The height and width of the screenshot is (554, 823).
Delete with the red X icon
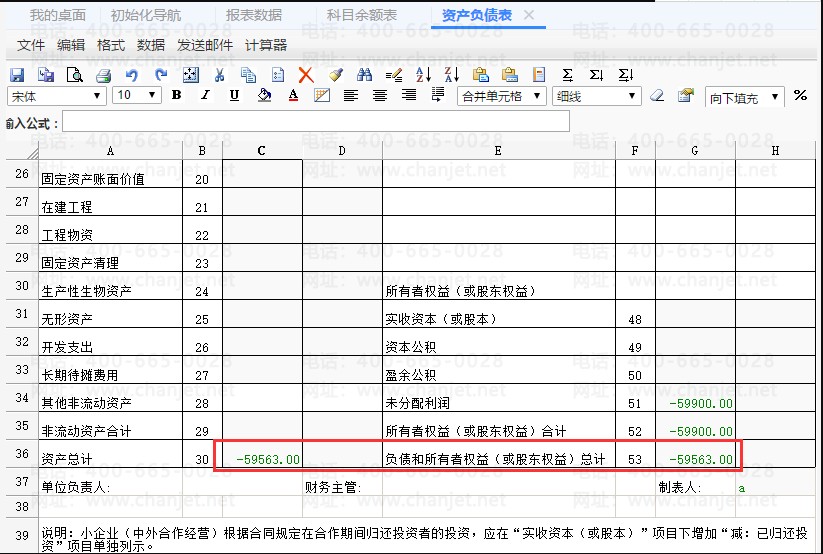(x=306, y=75)
